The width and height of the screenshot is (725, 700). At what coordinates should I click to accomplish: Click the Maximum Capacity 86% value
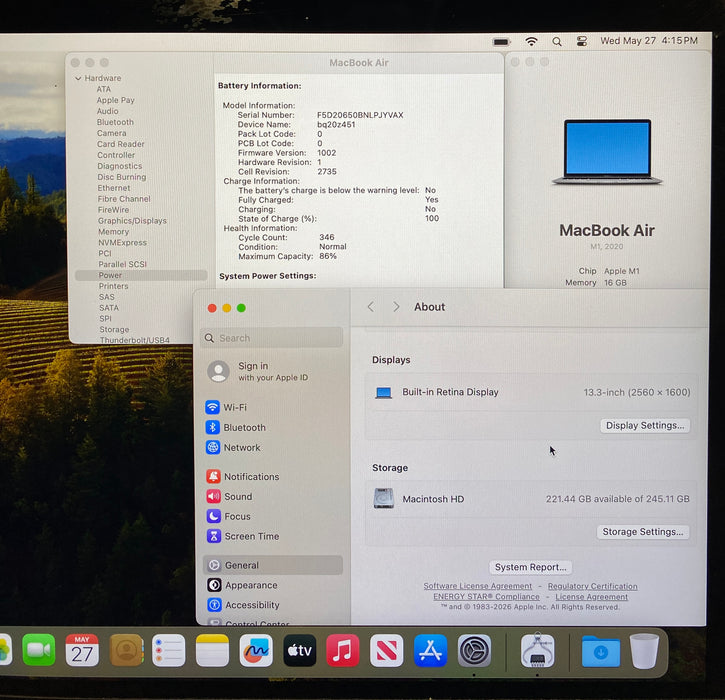pos(328,256)
